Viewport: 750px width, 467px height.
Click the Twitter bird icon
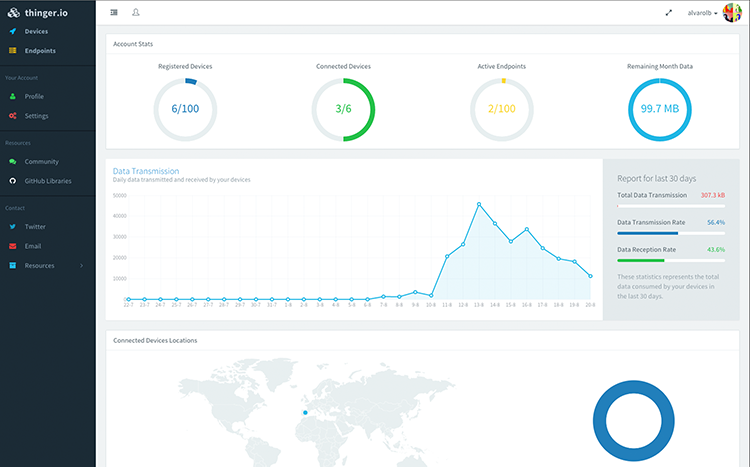pos(13,227)
